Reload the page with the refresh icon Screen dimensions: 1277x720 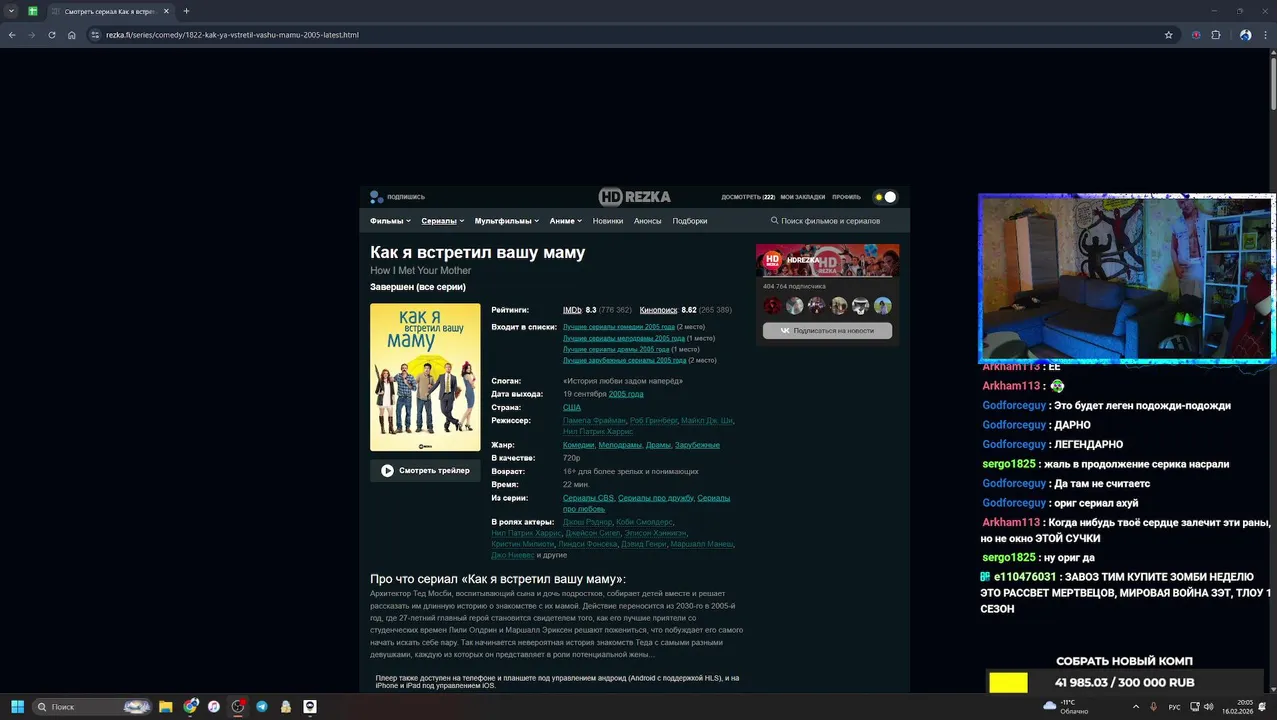(x=52, y=35)
